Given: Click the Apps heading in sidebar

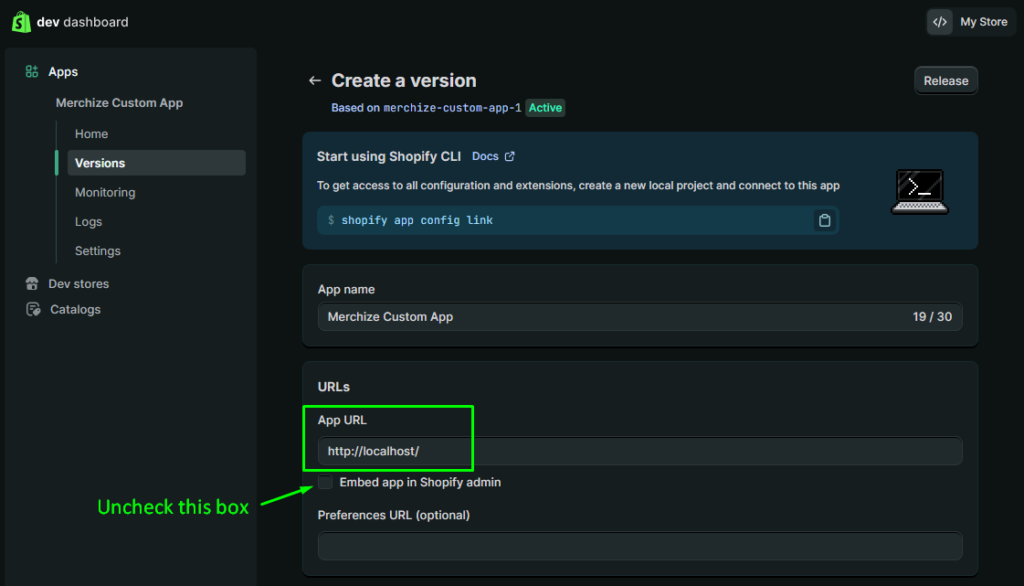Looking at the screenshot, I should coord(63,71).
